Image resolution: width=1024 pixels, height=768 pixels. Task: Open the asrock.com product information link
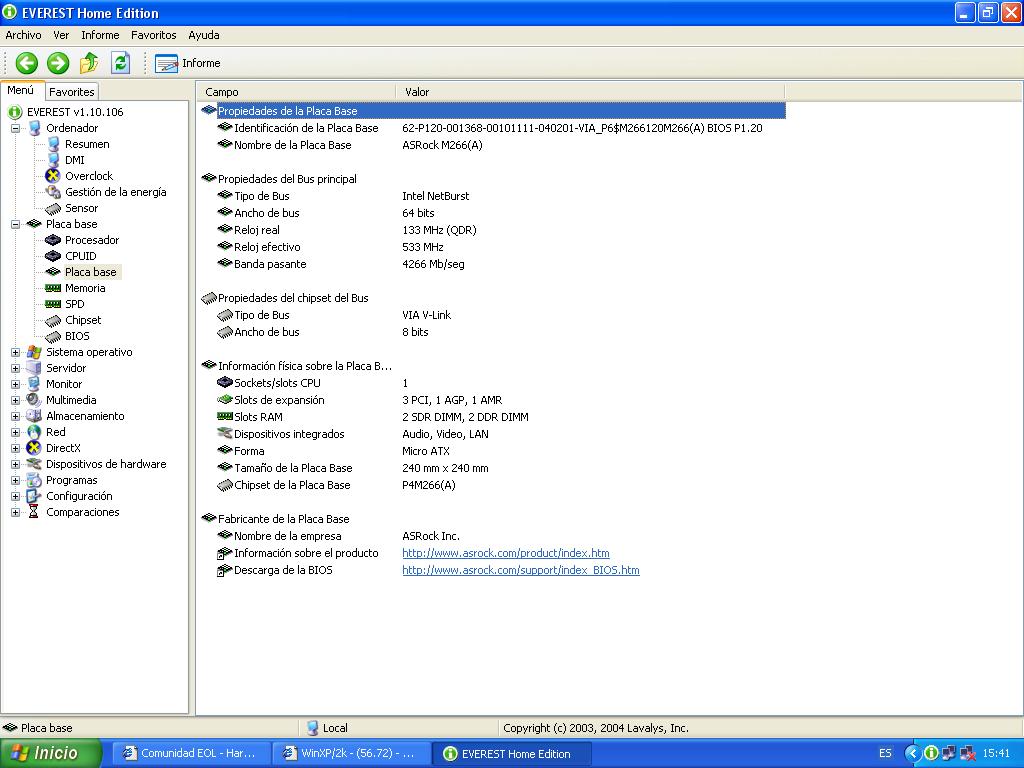(505, 553)
